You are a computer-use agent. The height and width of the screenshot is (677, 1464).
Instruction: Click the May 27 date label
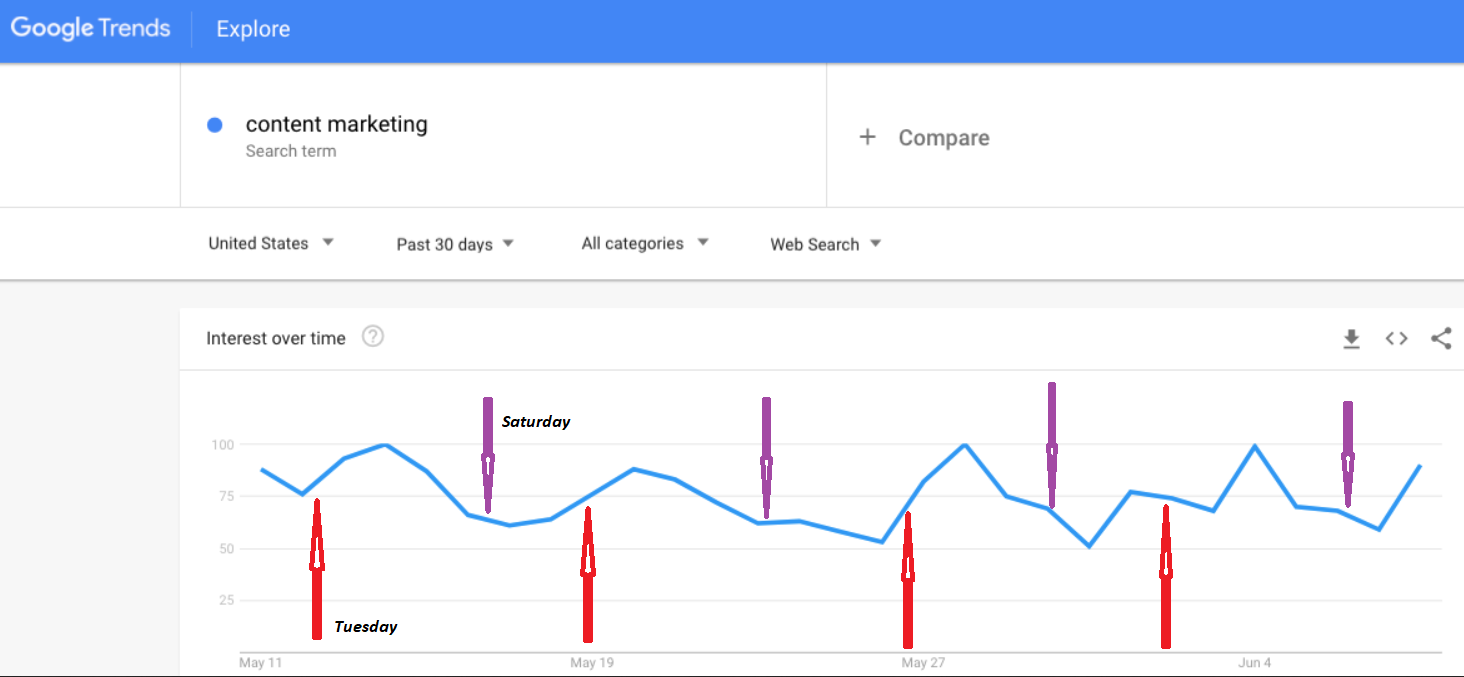tap(923, 663)
